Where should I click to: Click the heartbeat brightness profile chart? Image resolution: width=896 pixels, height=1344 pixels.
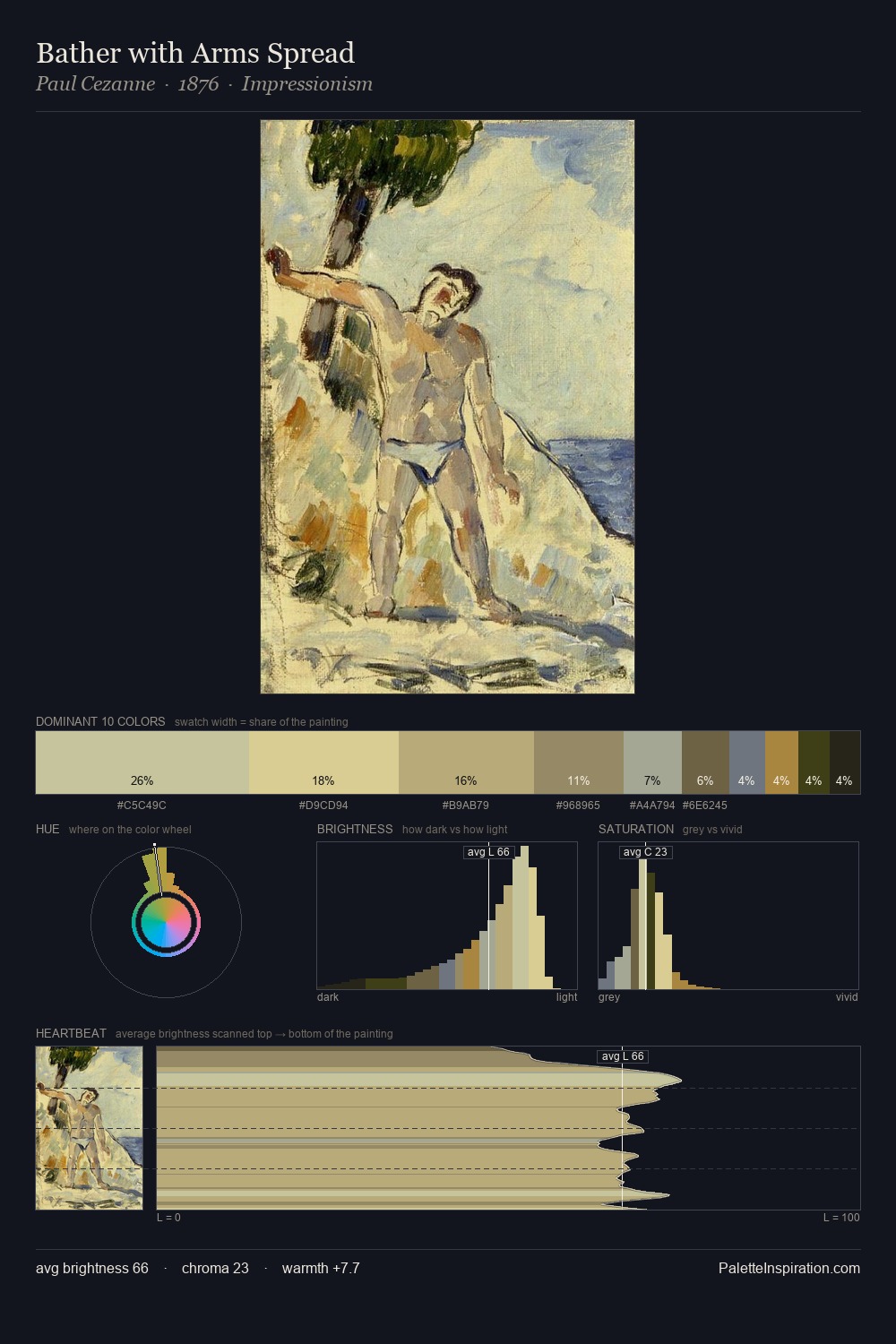(x=508, y=1128)
